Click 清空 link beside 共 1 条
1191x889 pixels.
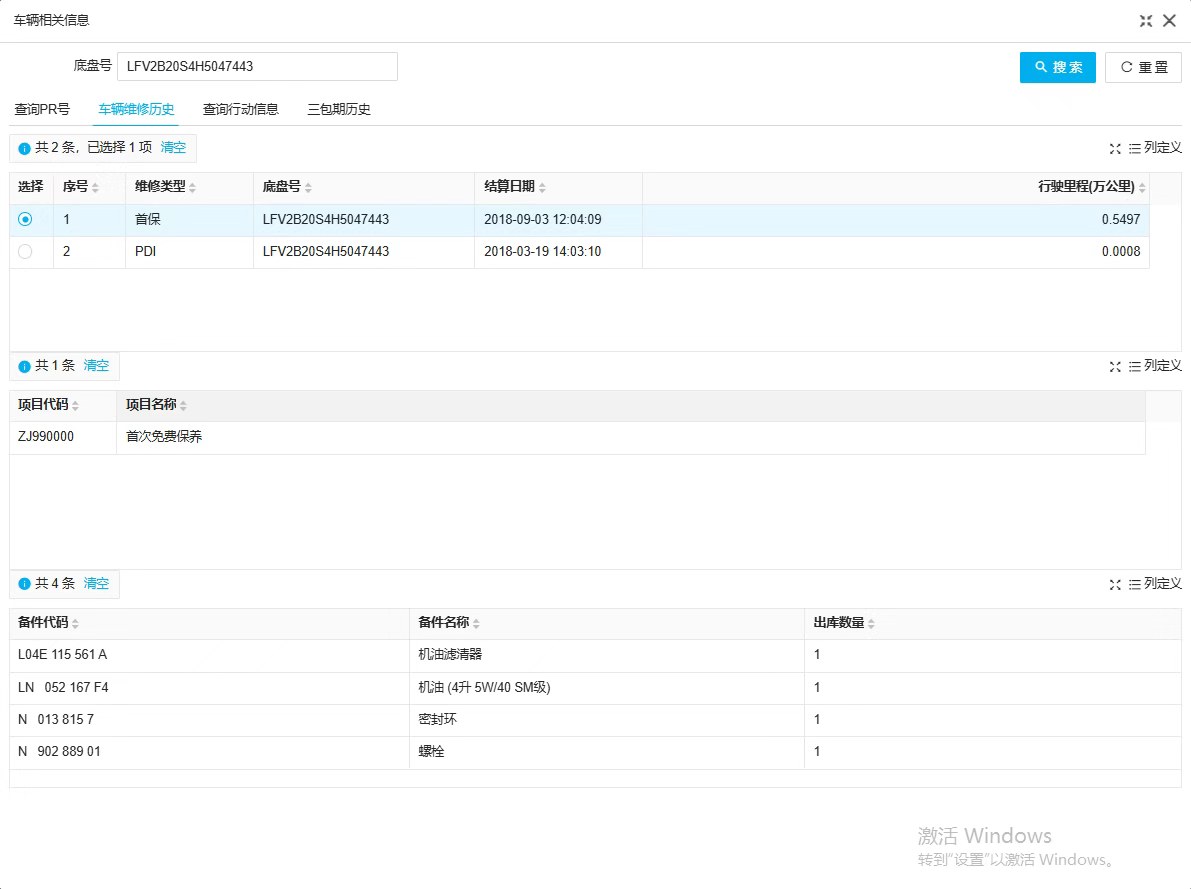(x=96, y=365)
